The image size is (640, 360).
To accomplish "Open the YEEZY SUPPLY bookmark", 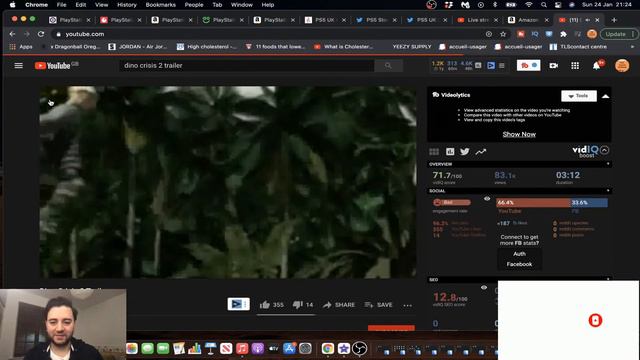I will pos(411,47).
